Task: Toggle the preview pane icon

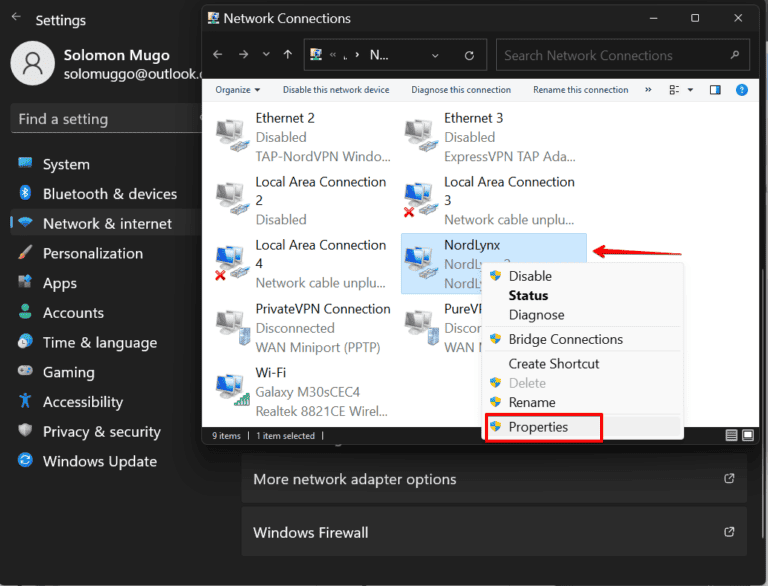Action: [x=715, y=90]
